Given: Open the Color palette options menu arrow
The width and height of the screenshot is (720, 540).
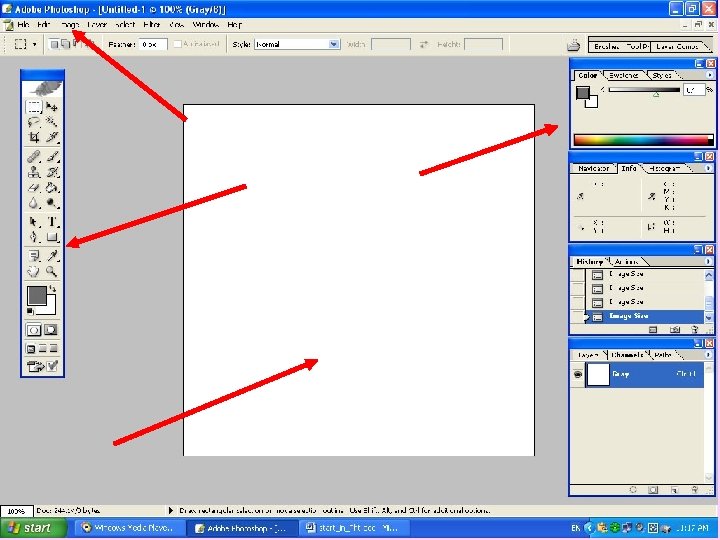Looking at the screenshot, I should point(710,75).
